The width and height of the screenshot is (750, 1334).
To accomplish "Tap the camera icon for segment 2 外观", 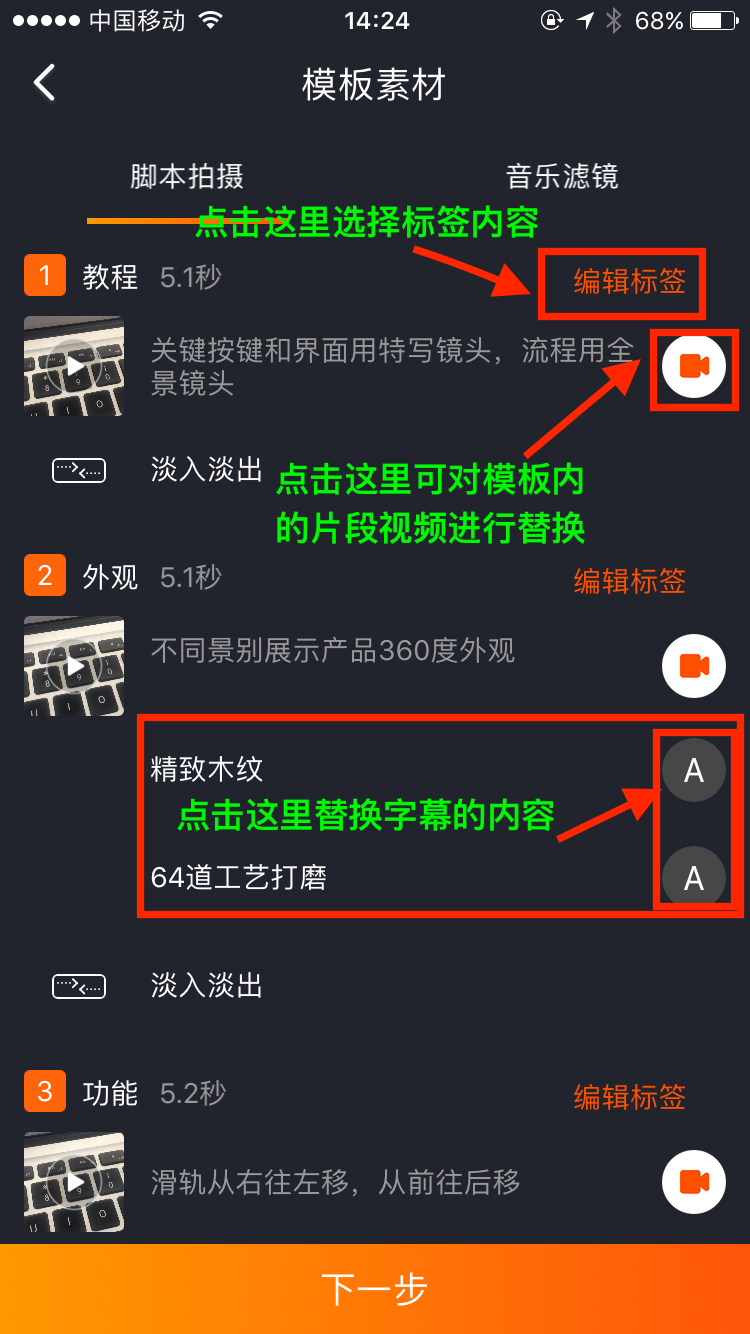I will [694, 666].
